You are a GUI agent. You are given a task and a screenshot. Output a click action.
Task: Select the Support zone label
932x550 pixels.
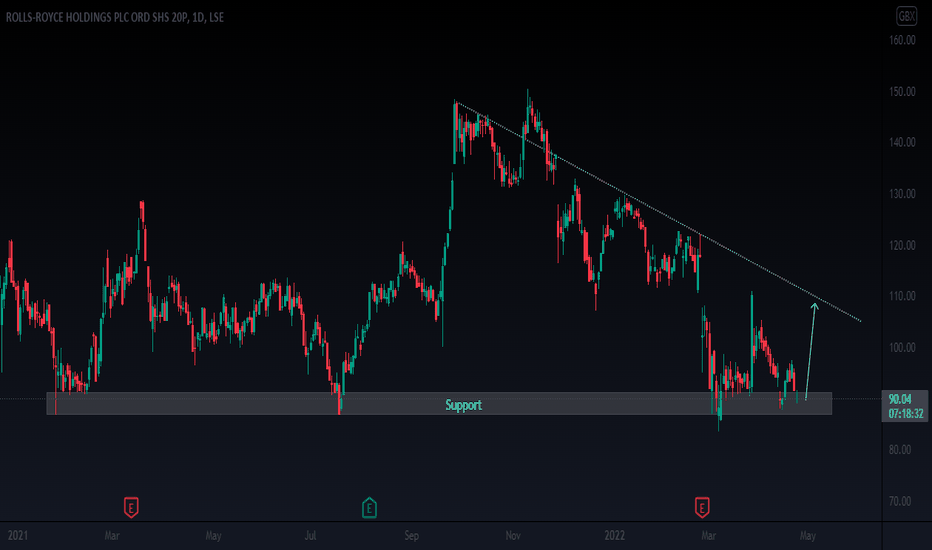point(464,405)
